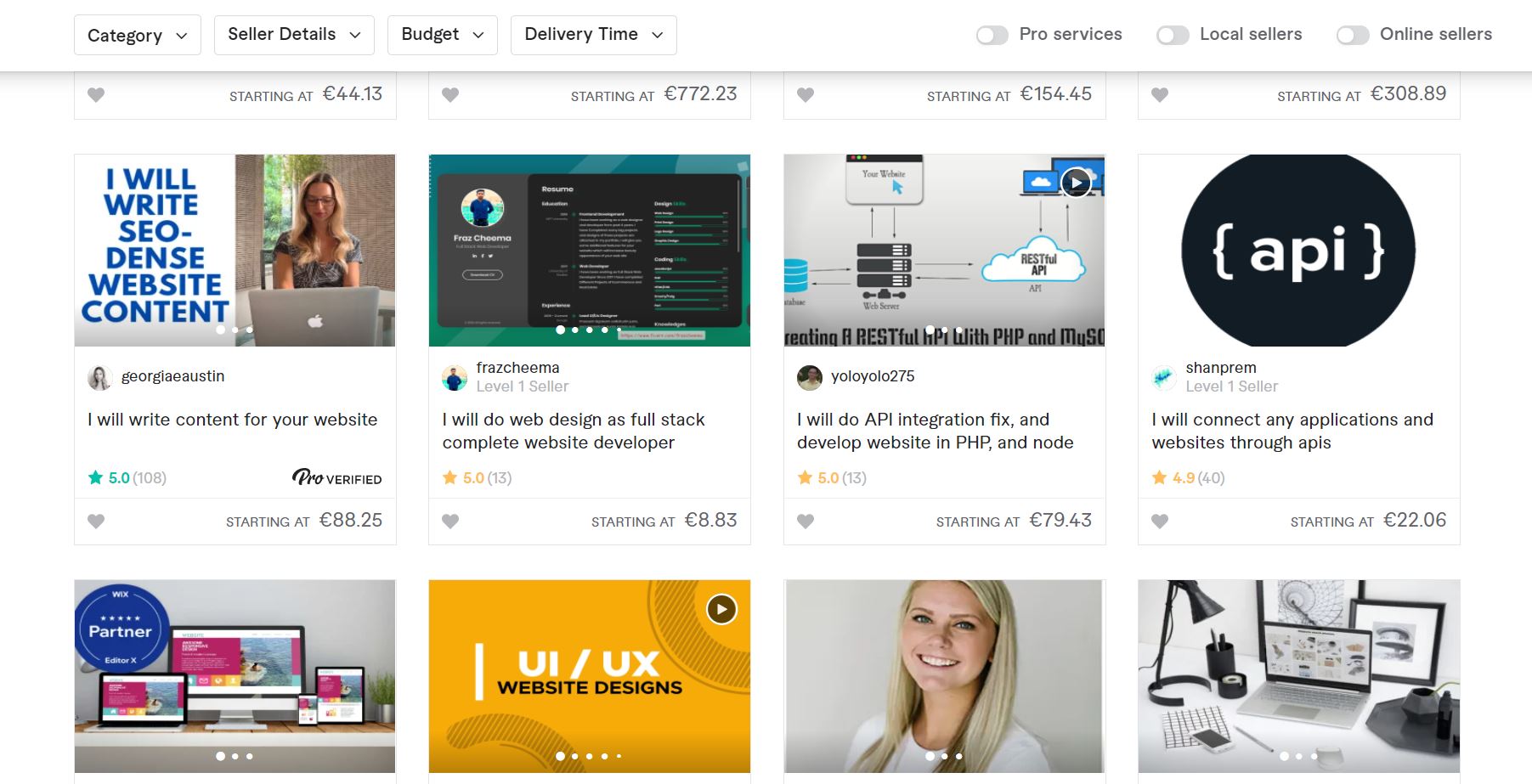Open 'connect any applications' gig title

(1292, 431)
